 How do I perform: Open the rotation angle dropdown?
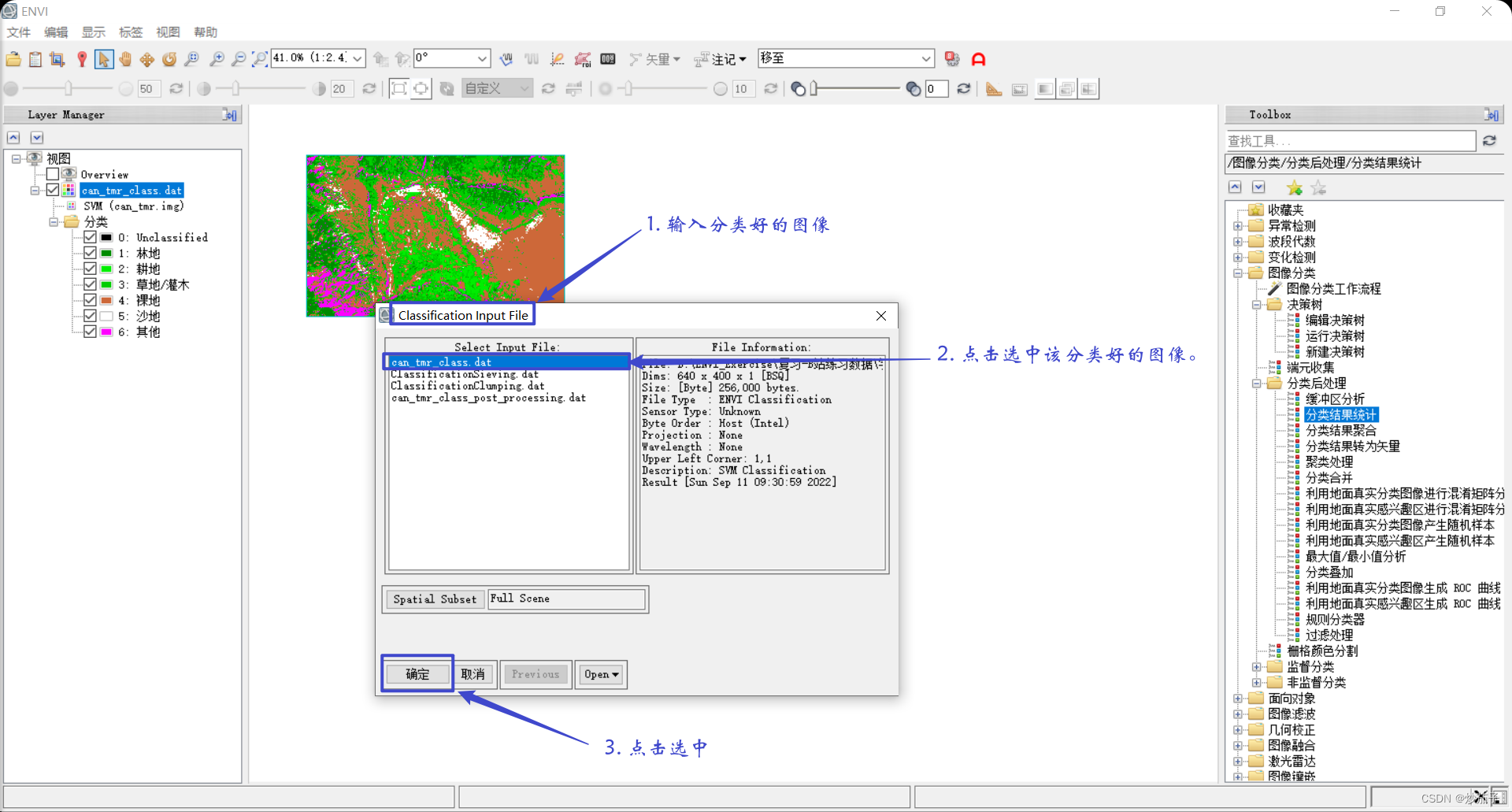482,58
